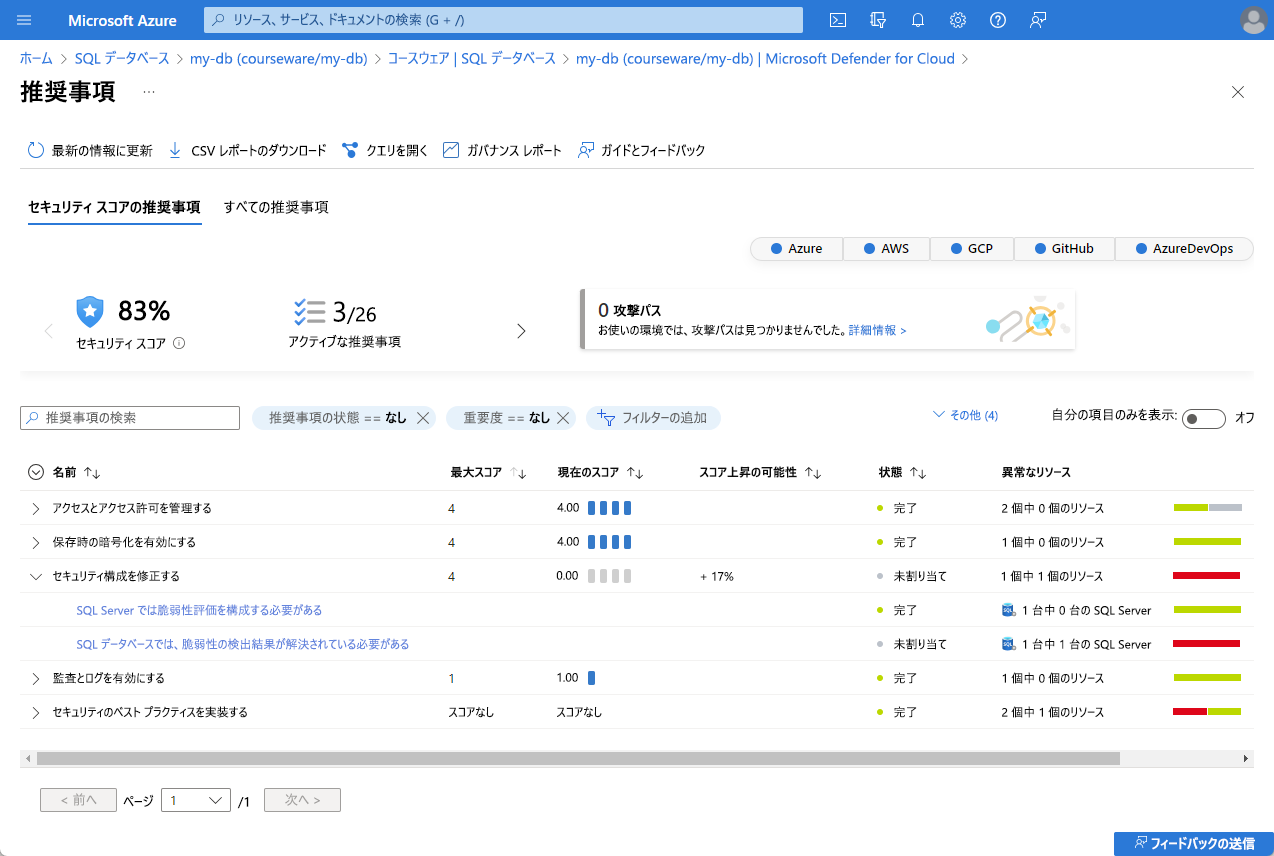Collapse all rows using the header chevron
This screenshot has width=1274, height=856.
pyautogui.click(x=36, y=473)
